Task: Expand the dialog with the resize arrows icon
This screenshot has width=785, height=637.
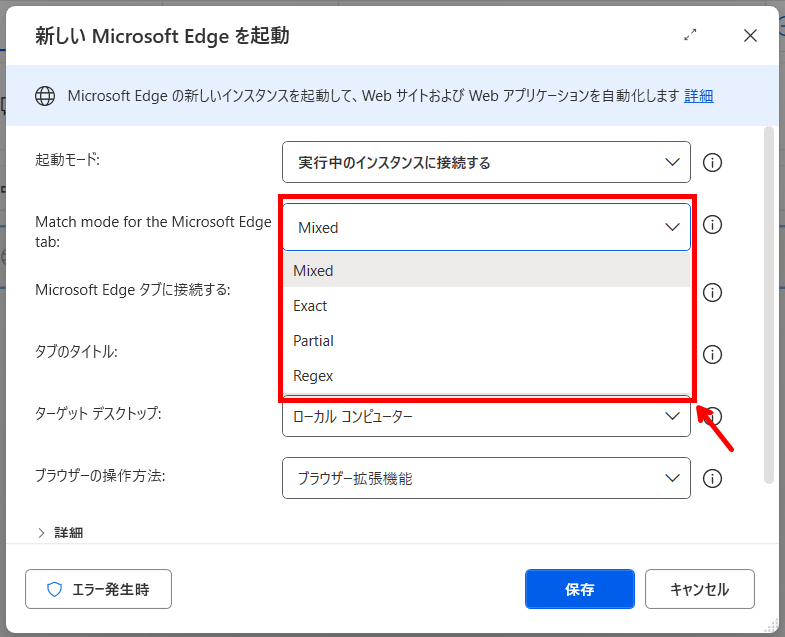Action: [x=690, y=35]
